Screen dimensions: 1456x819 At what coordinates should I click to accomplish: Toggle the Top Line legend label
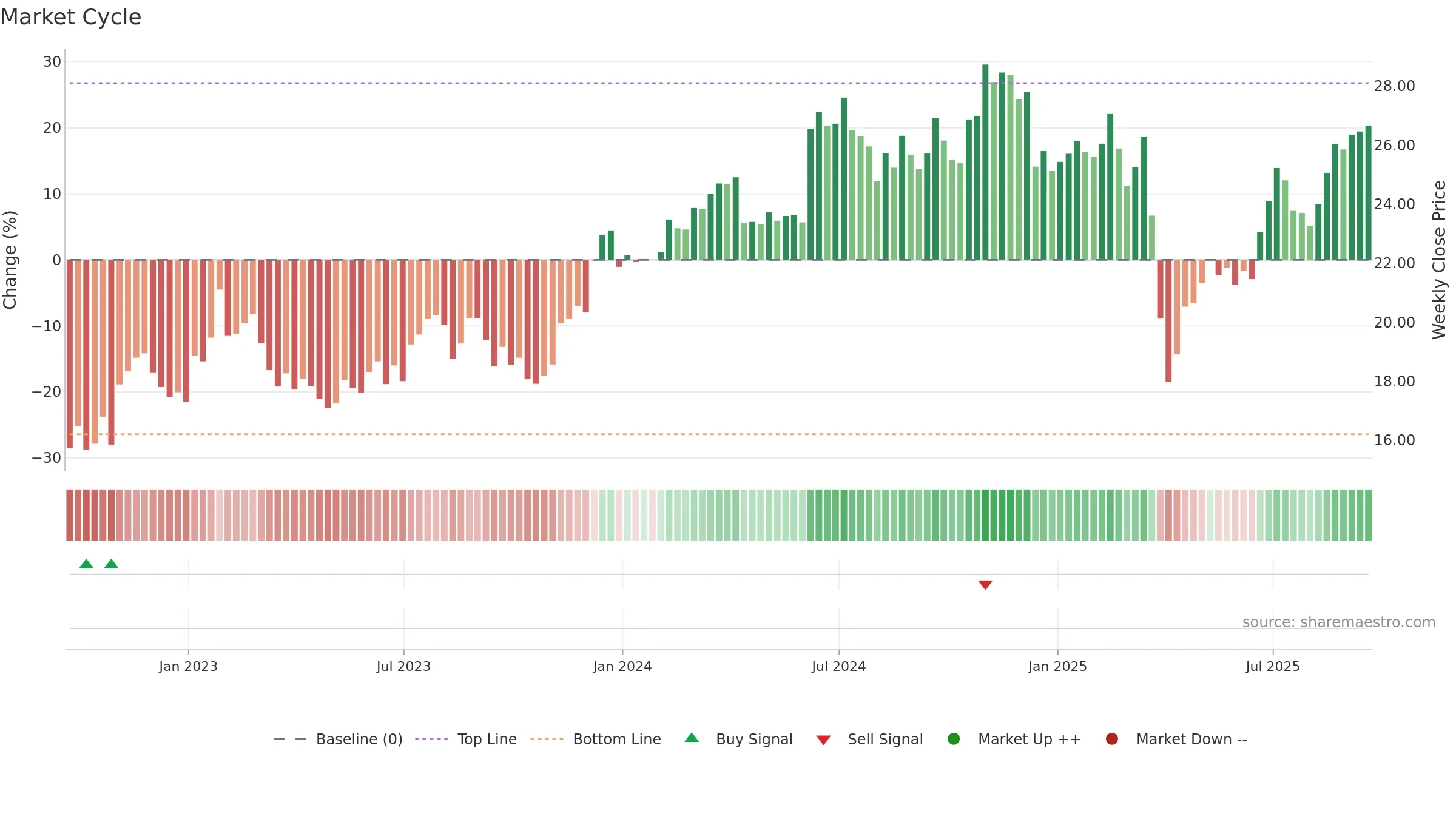click(487, 739)
